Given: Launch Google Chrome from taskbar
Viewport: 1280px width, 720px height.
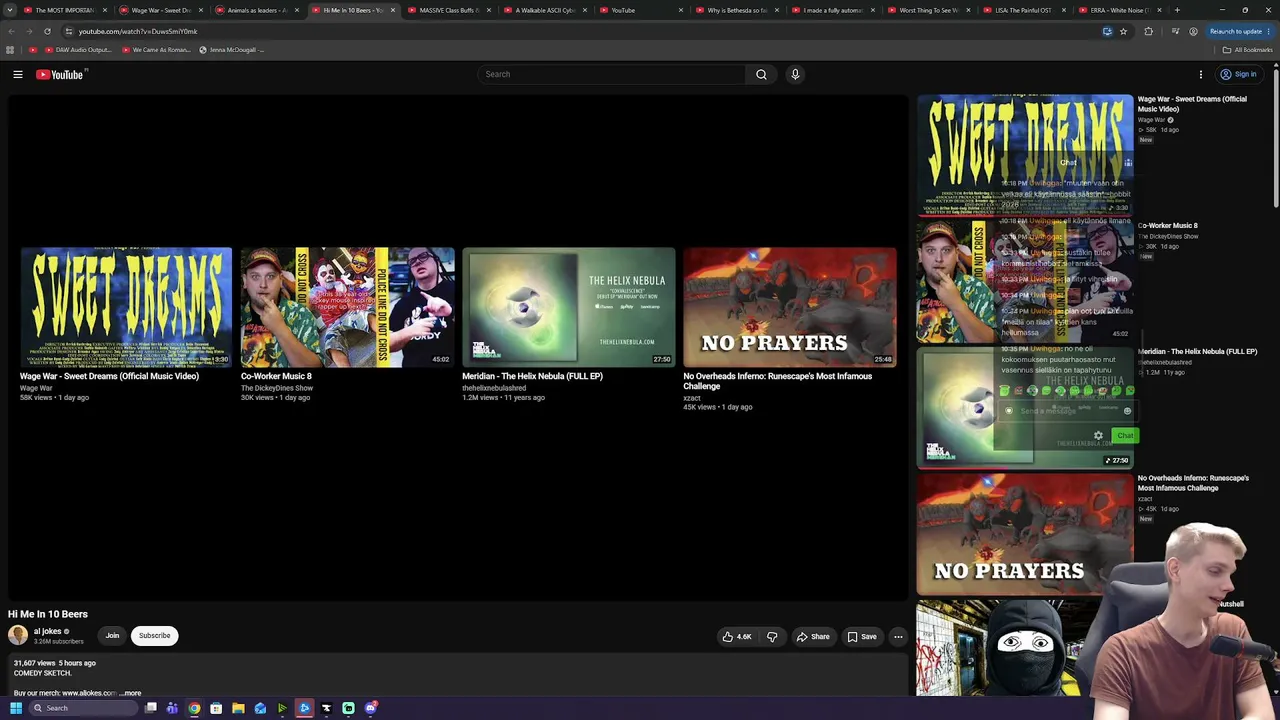Looking at the screenshot, I should click(x=194, y=708).
